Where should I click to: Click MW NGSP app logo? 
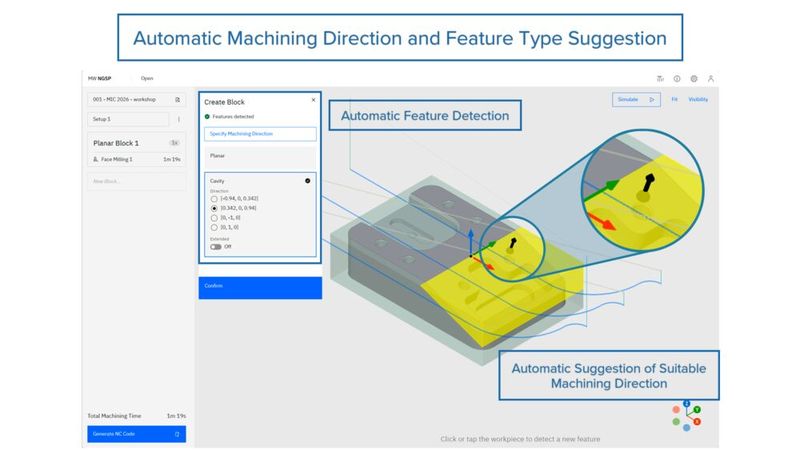click(x=99, y=79)
